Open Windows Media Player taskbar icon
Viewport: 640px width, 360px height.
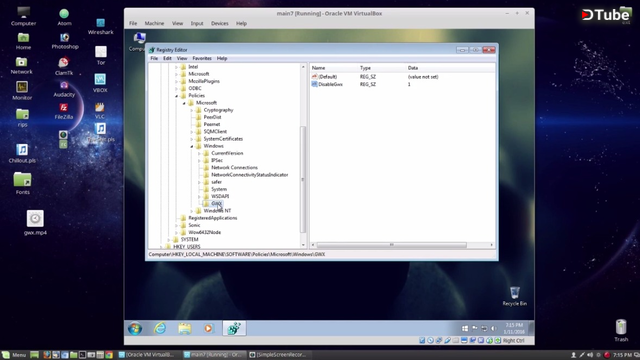point(208,328)
